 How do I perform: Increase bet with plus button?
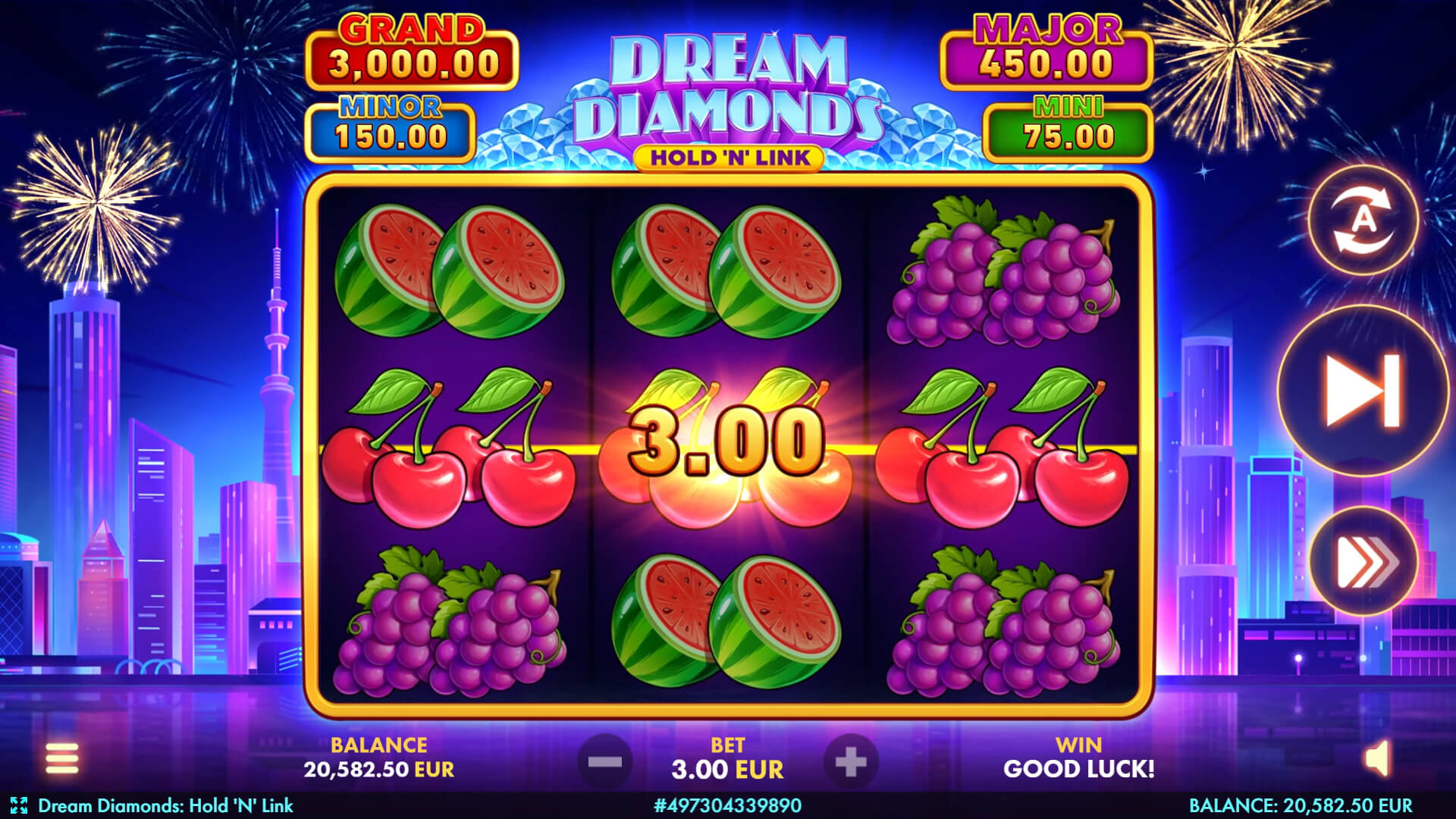tap(851, 761)
